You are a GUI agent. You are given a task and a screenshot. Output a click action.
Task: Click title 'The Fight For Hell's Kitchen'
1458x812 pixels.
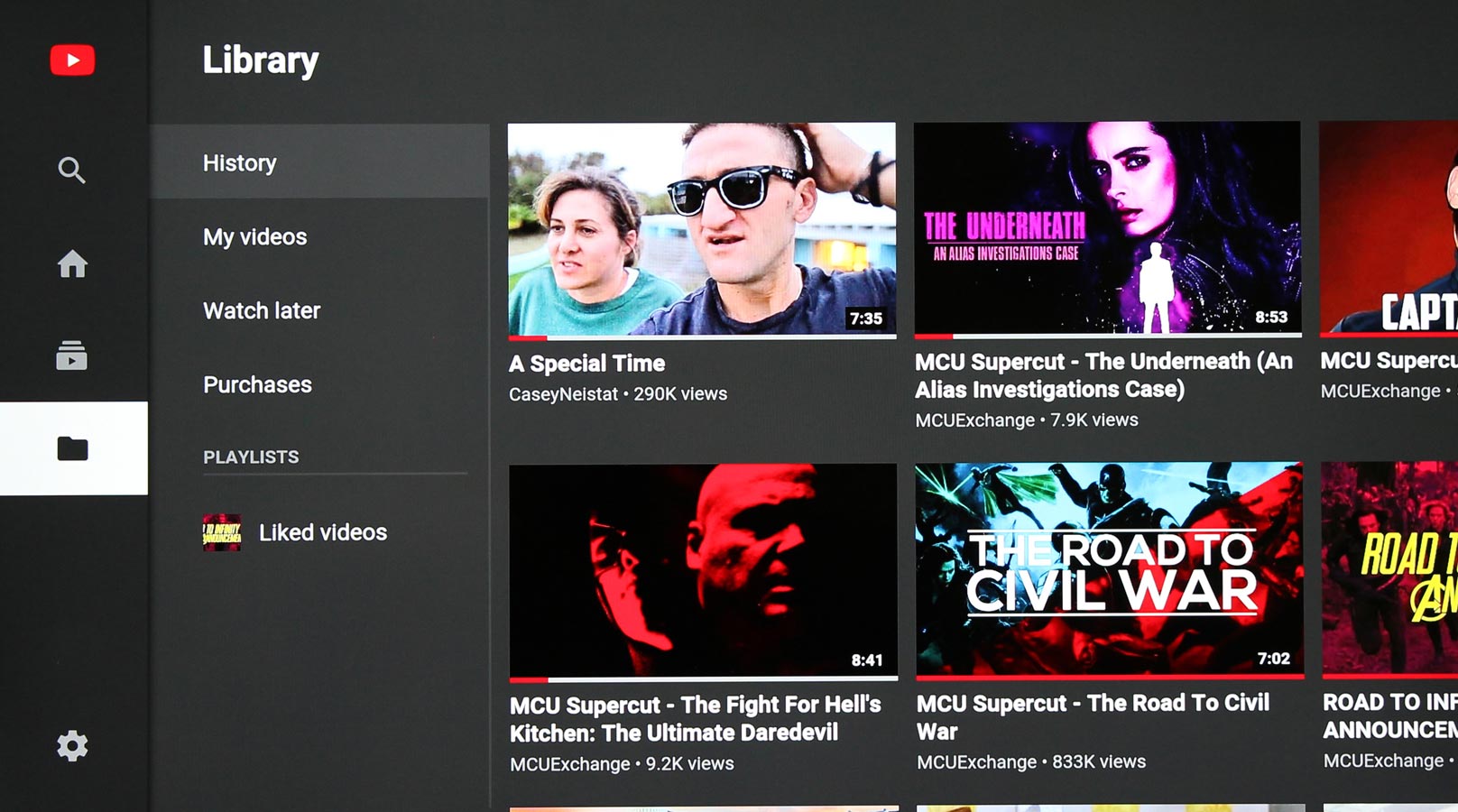tap(696, 718)
